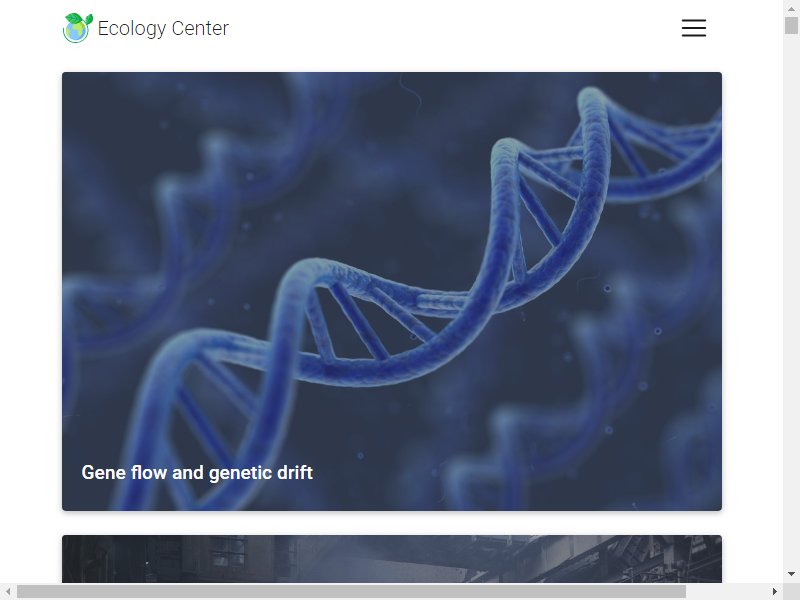This screenshot has height=600, width=800.
Task: Click the vertical scrollbar thumb
Action: point(791,26)
